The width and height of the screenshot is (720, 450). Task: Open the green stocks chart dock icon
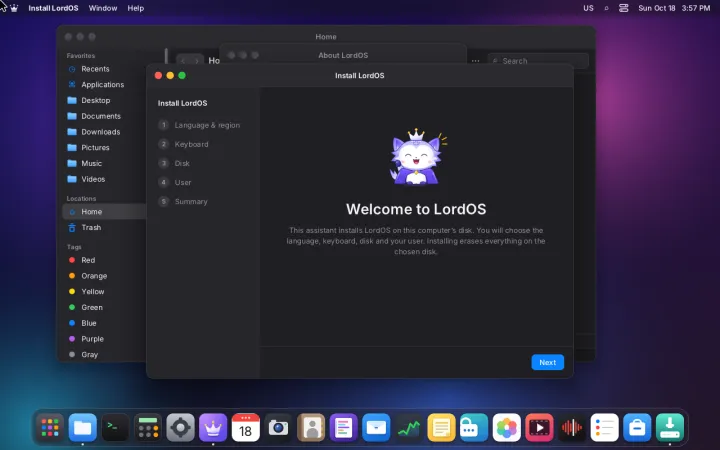[409, 428]
